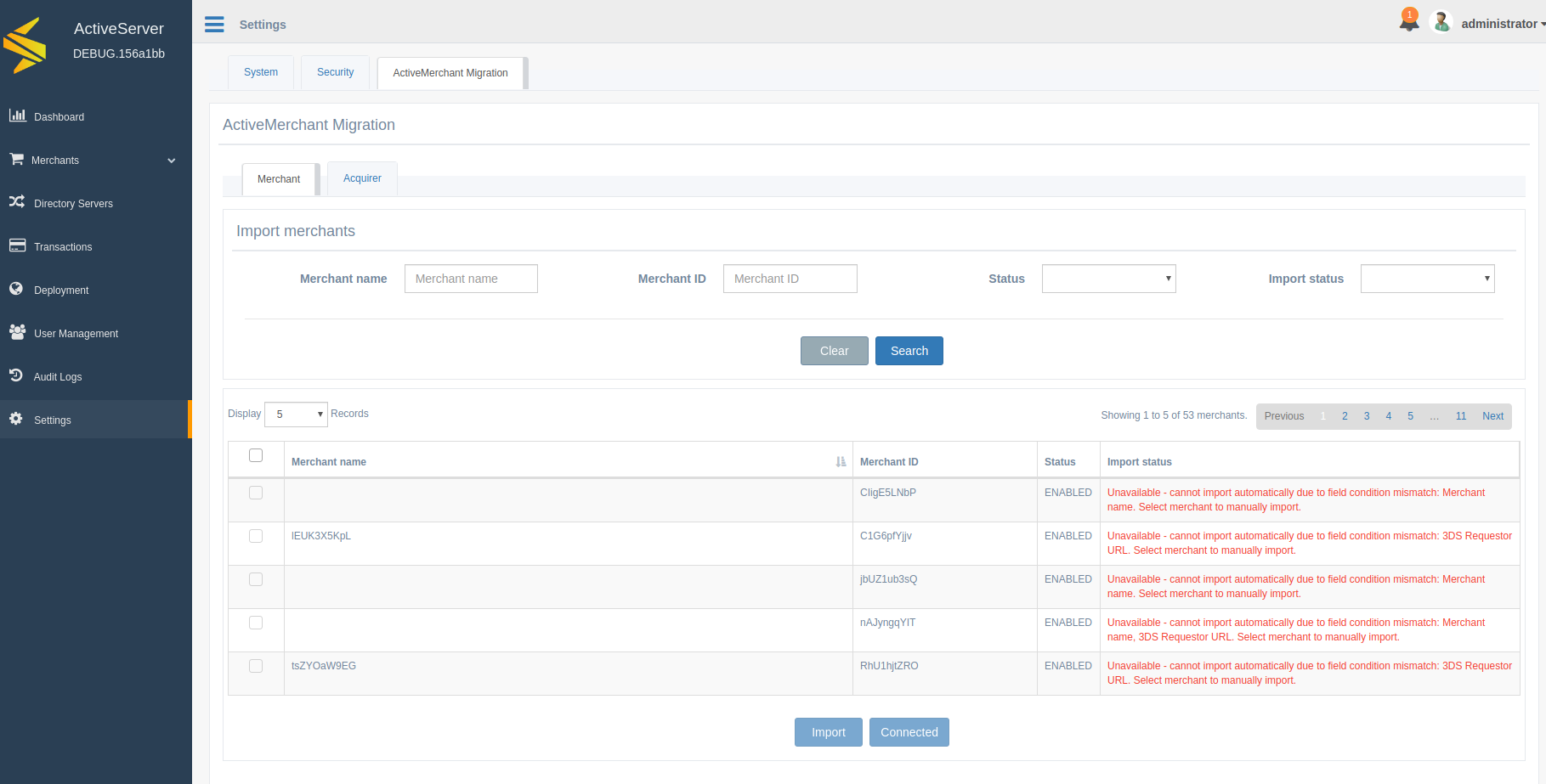Open the Acquirer tab
Viewport: 1546px width, 784px height.
[x=362, y=178]
